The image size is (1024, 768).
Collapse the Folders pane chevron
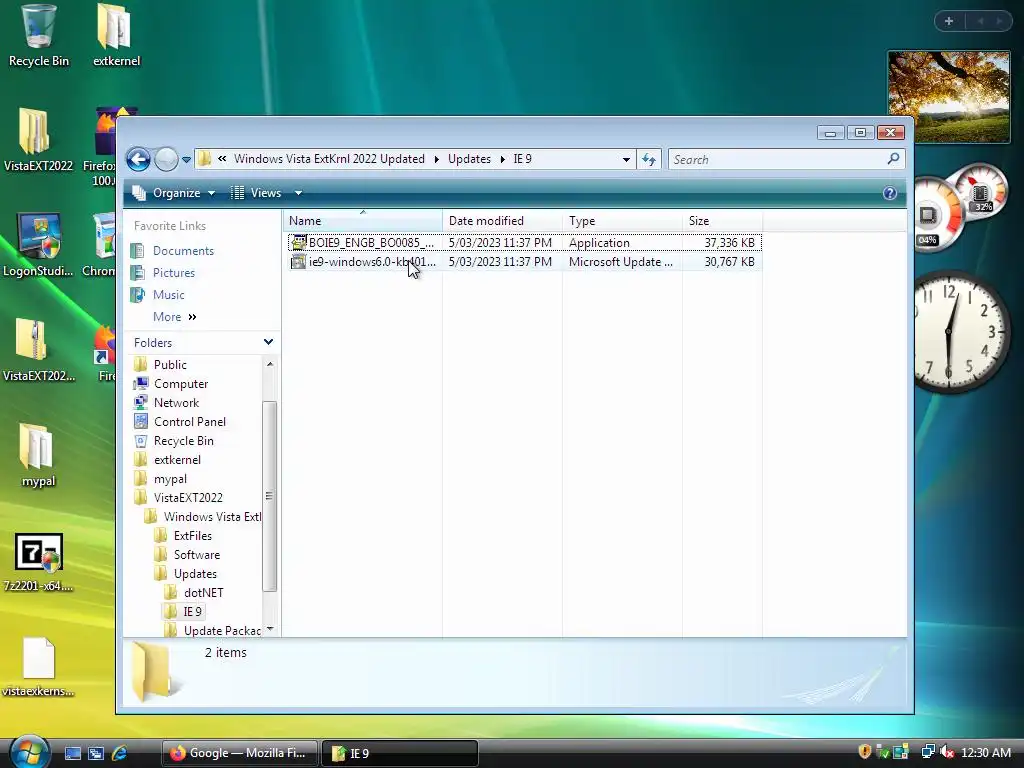click(x=268, y=342)
